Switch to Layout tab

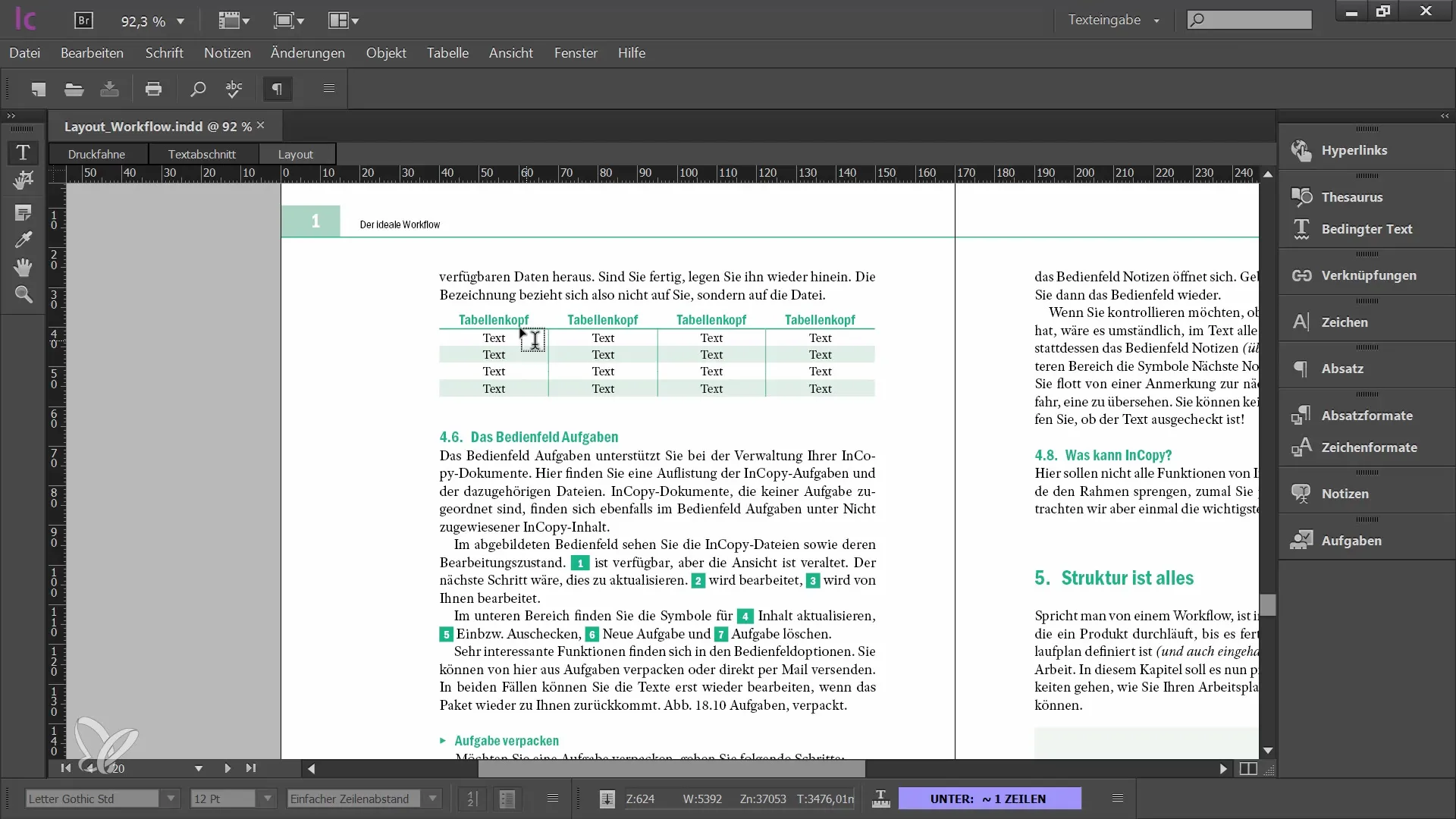[x=296, y=153]
